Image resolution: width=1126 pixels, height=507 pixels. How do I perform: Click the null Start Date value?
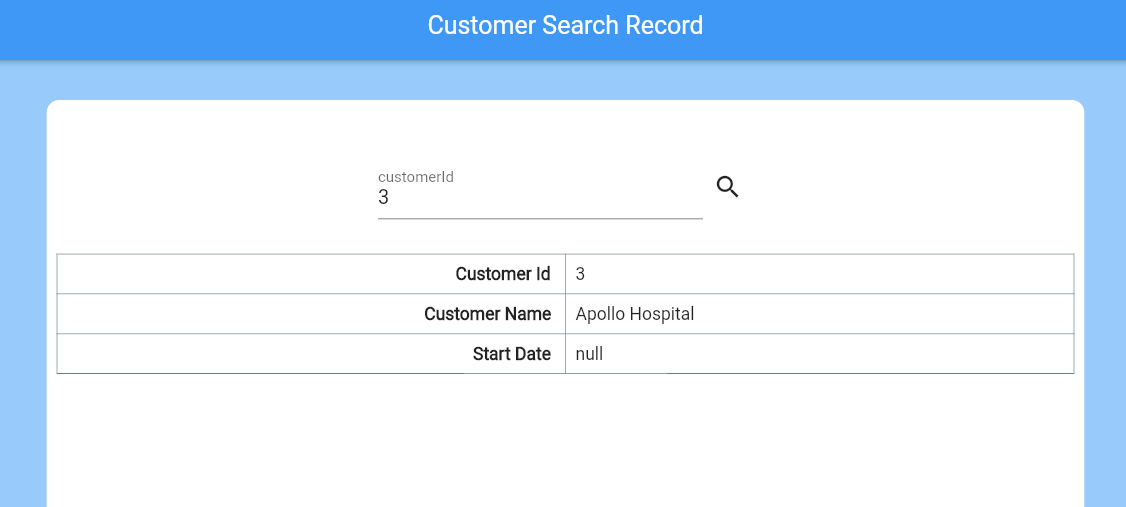(x=590, y=354)
